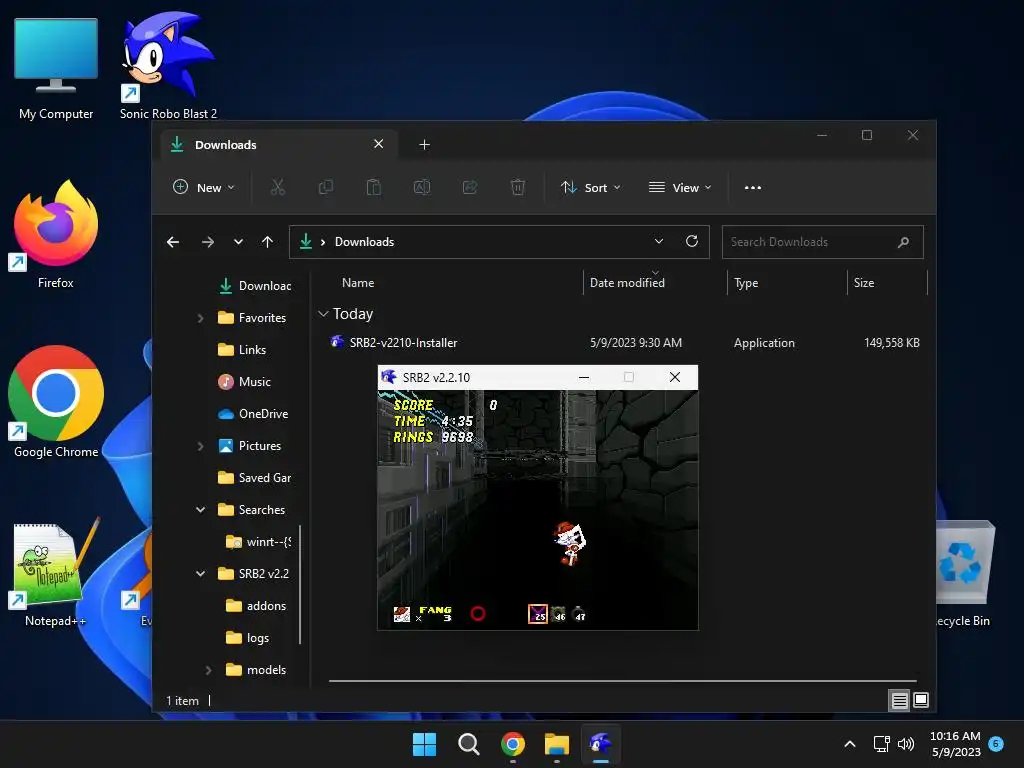Open addons folder in sidebar

click(x=256, y=606)
